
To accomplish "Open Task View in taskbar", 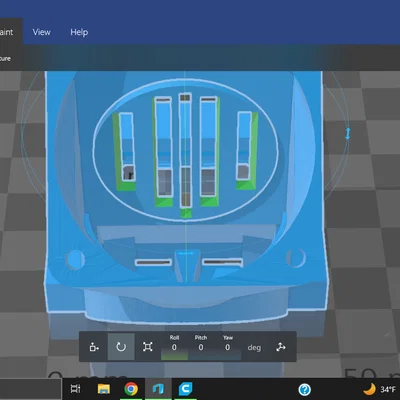I will (75, 389).
